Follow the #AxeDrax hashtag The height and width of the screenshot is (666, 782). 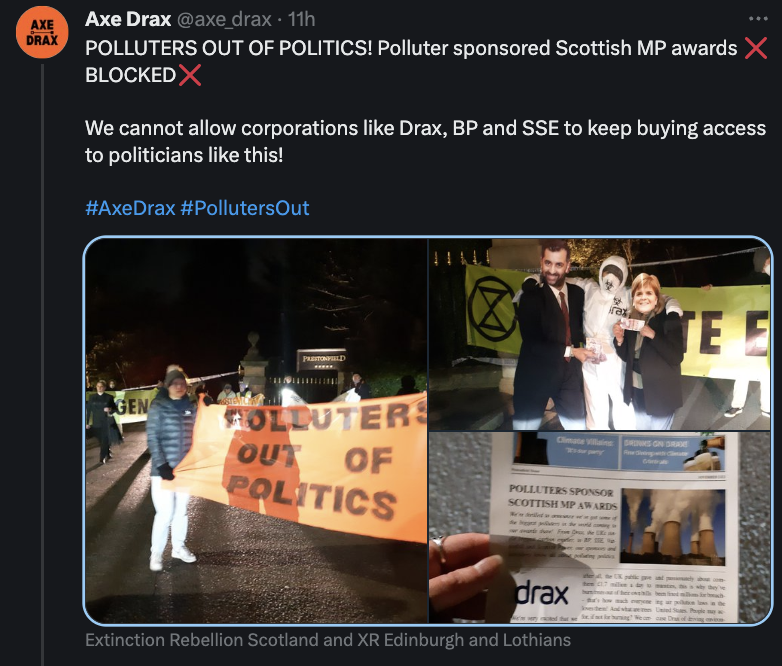130,208
